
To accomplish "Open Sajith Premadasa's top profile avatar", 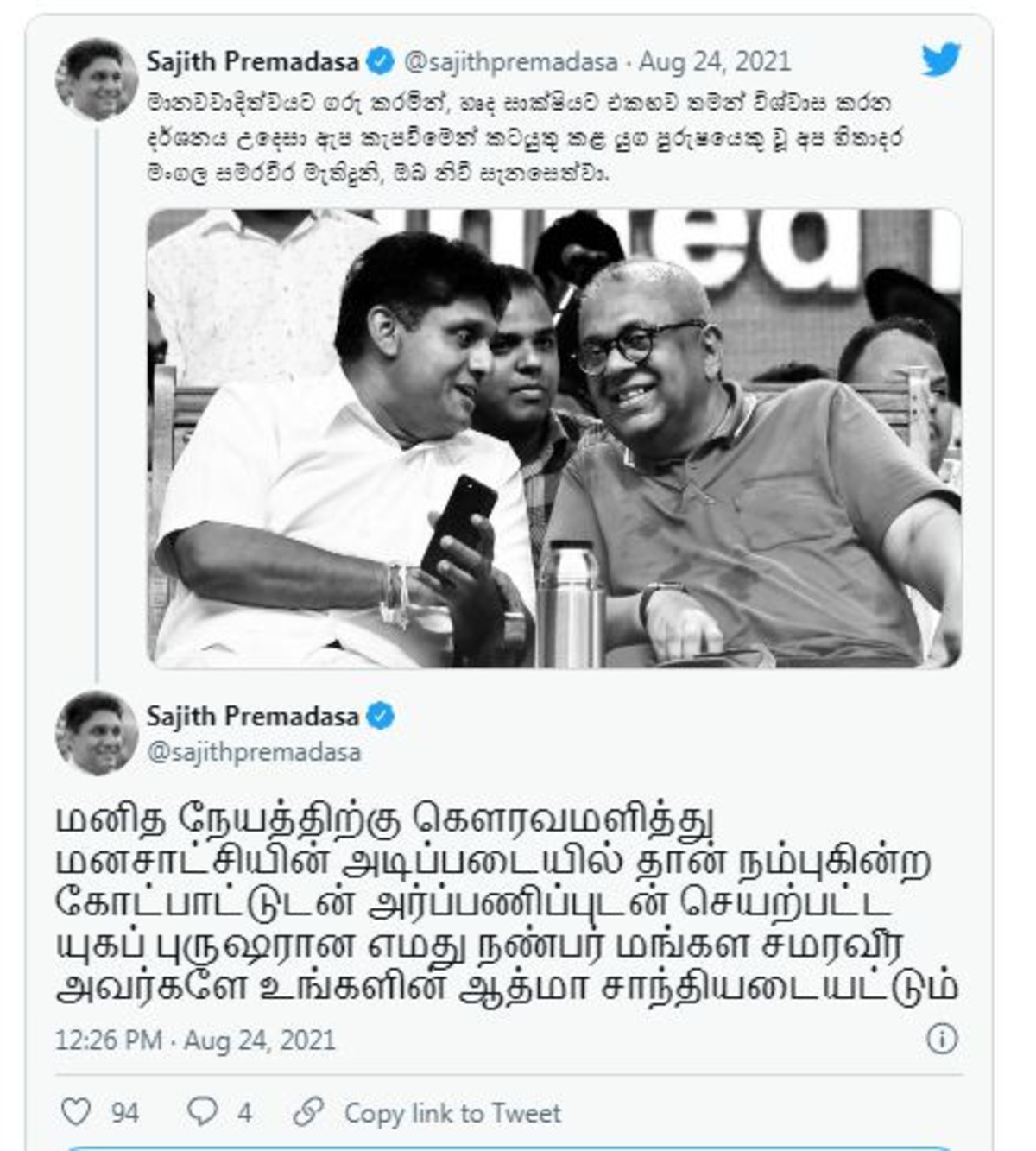I will coord(97,80).
